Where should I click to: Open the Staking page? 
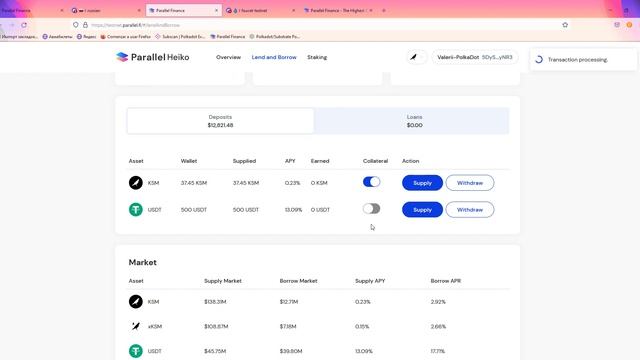coord(317,57)
